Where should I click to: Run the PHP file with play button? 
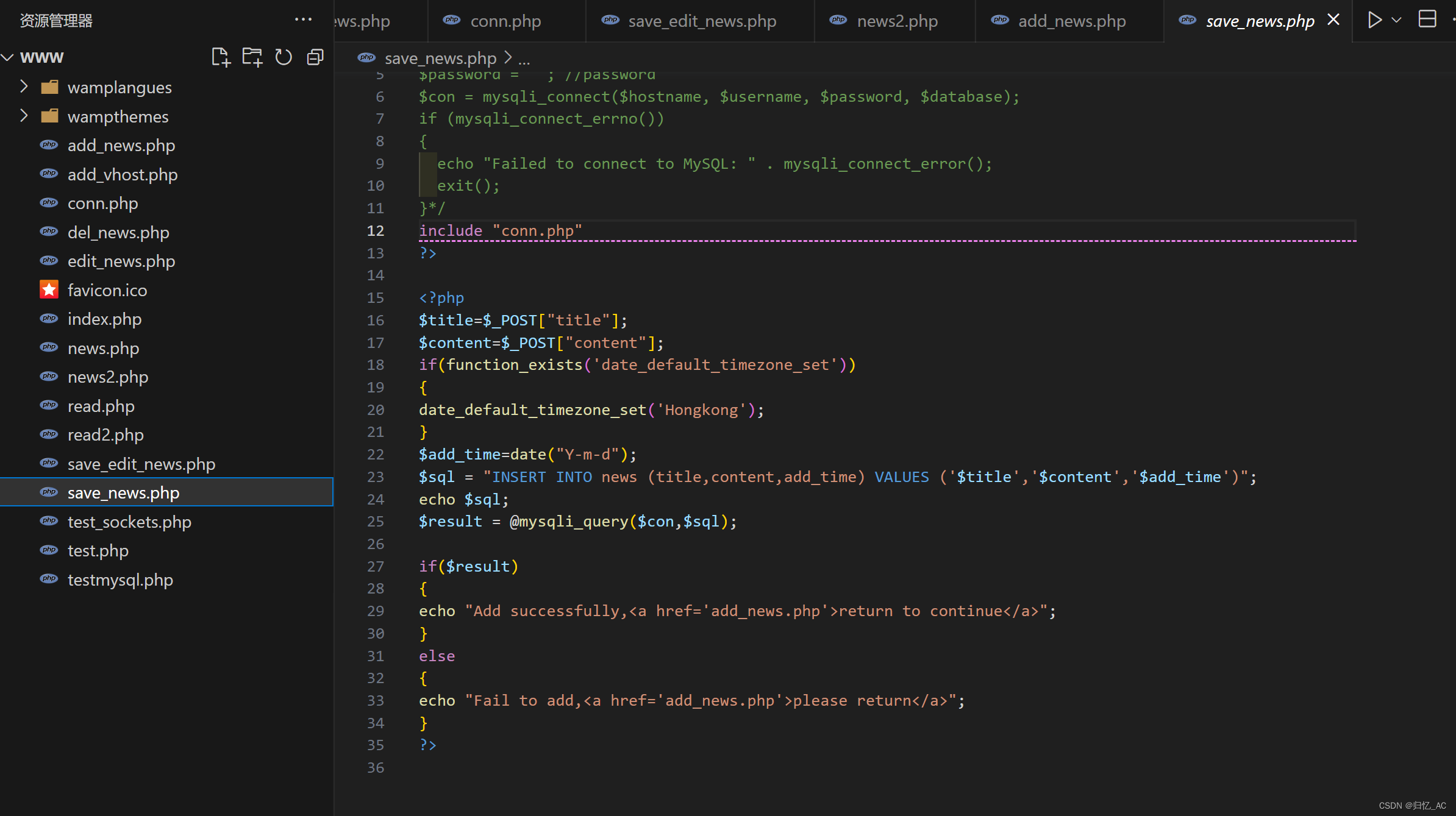[1374, 20]
